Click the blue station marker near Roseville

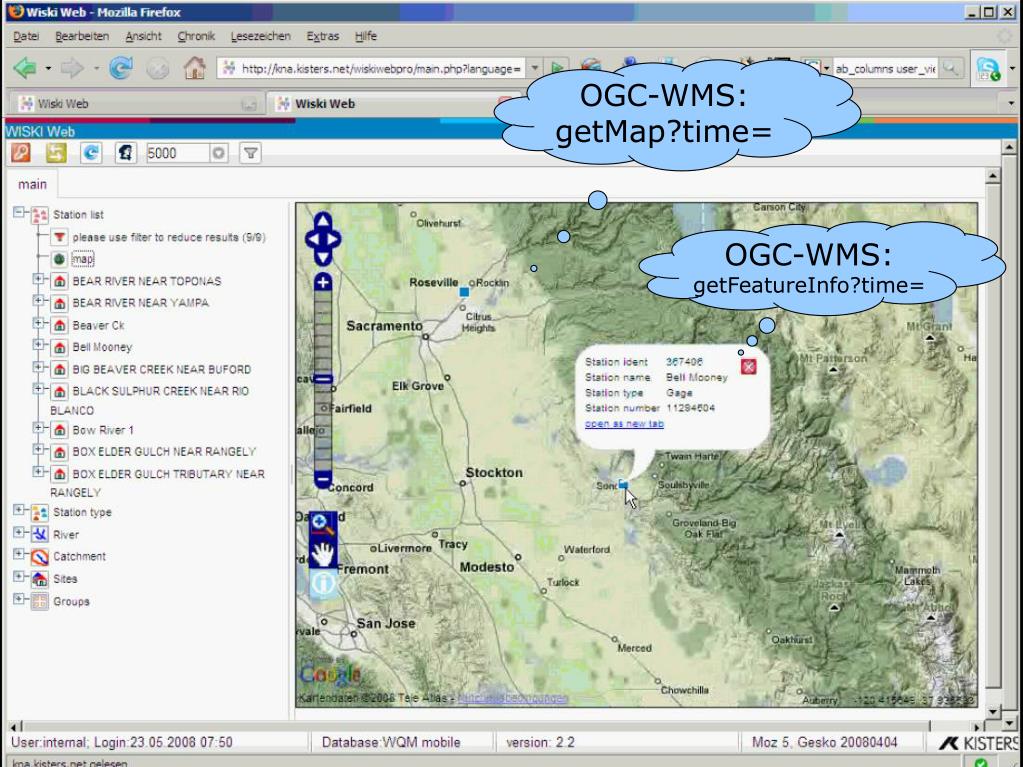464,292
